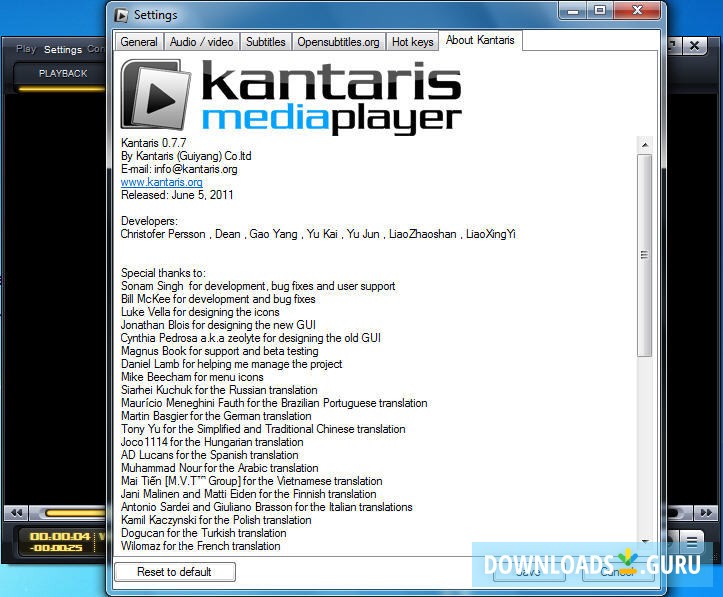
Task: Click the 'Siarhei Kuchuk' Russian translation line
Action: (219, 390)
